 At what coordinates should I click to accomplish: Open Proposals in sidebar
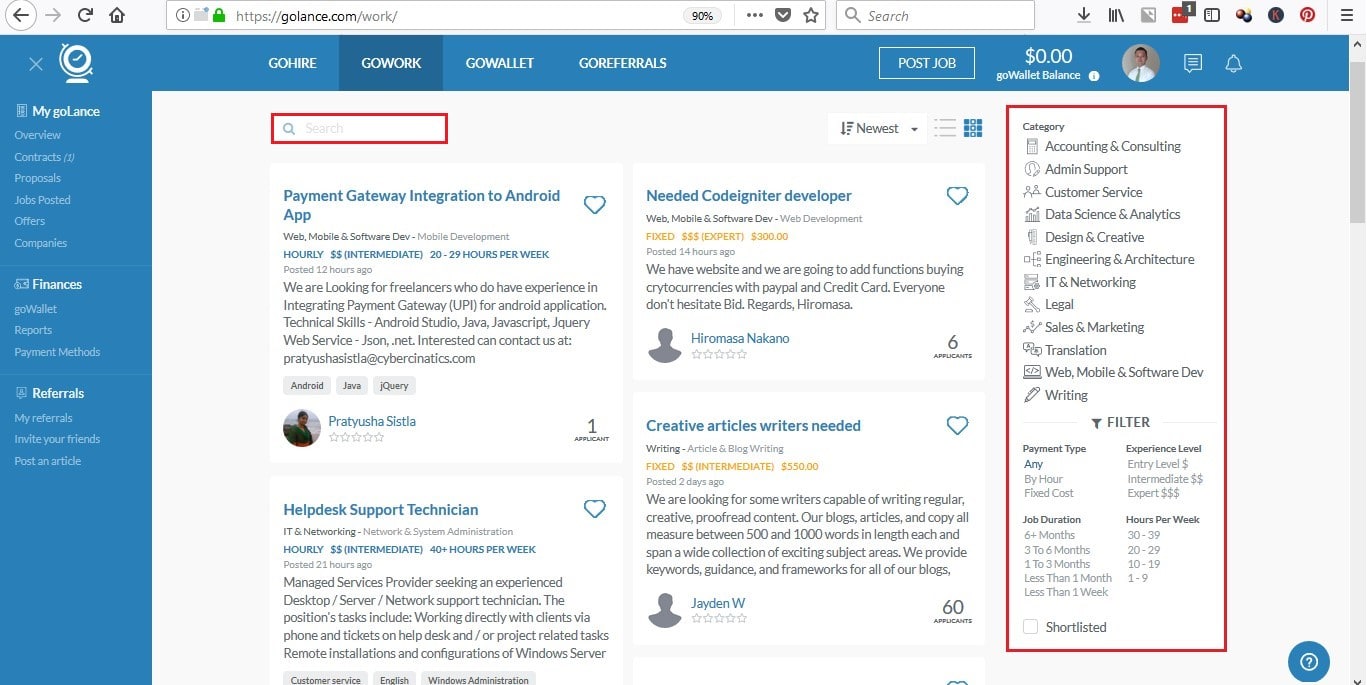37,178
